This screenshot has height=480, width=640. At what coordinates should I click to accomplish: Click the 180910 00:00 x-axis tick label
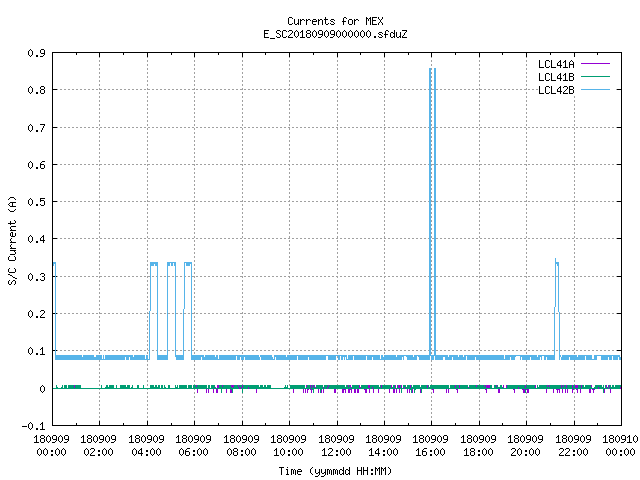pos(620,446)
